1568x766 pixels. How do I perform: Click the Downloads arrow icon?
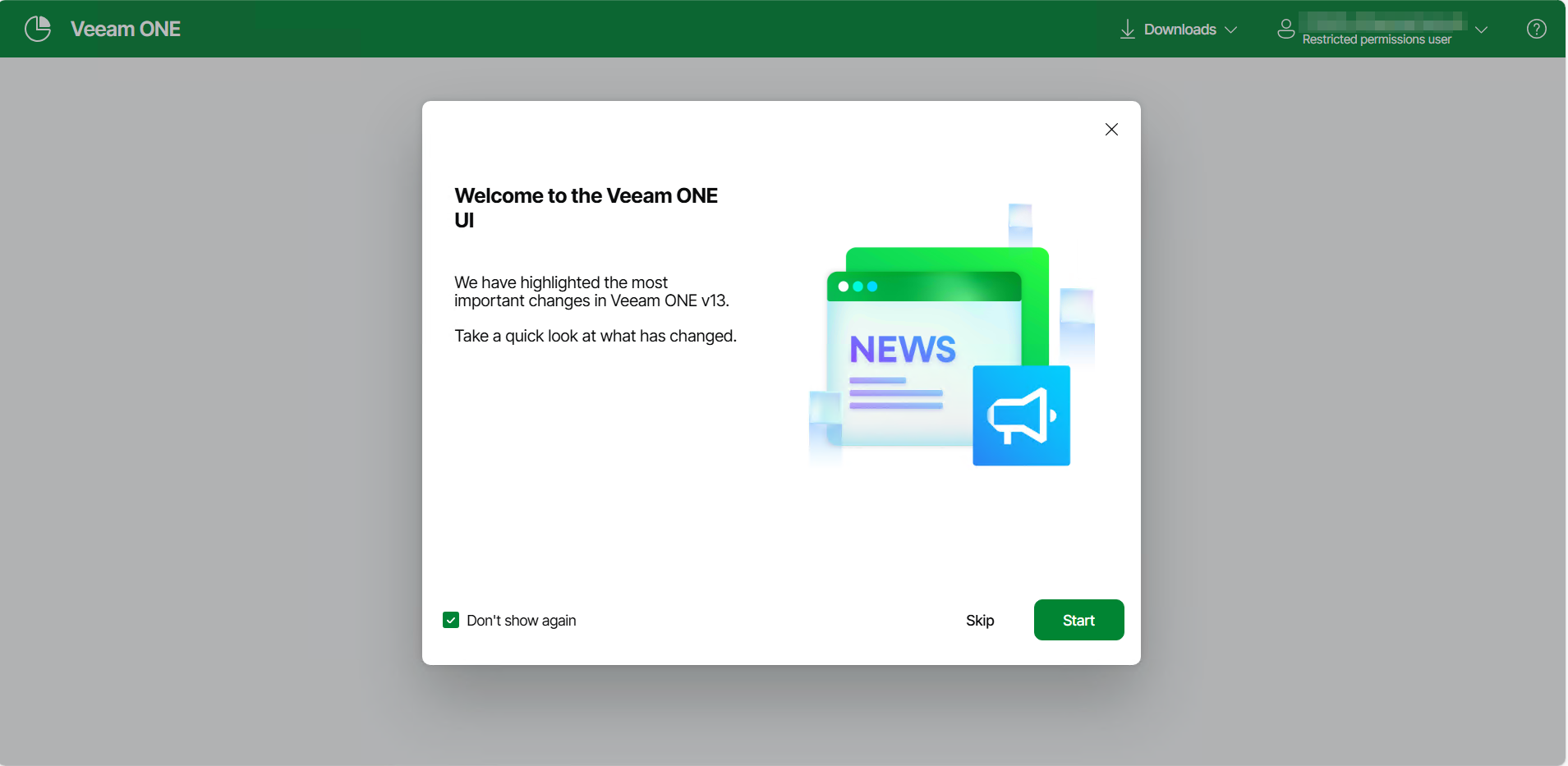(1128, 30)
